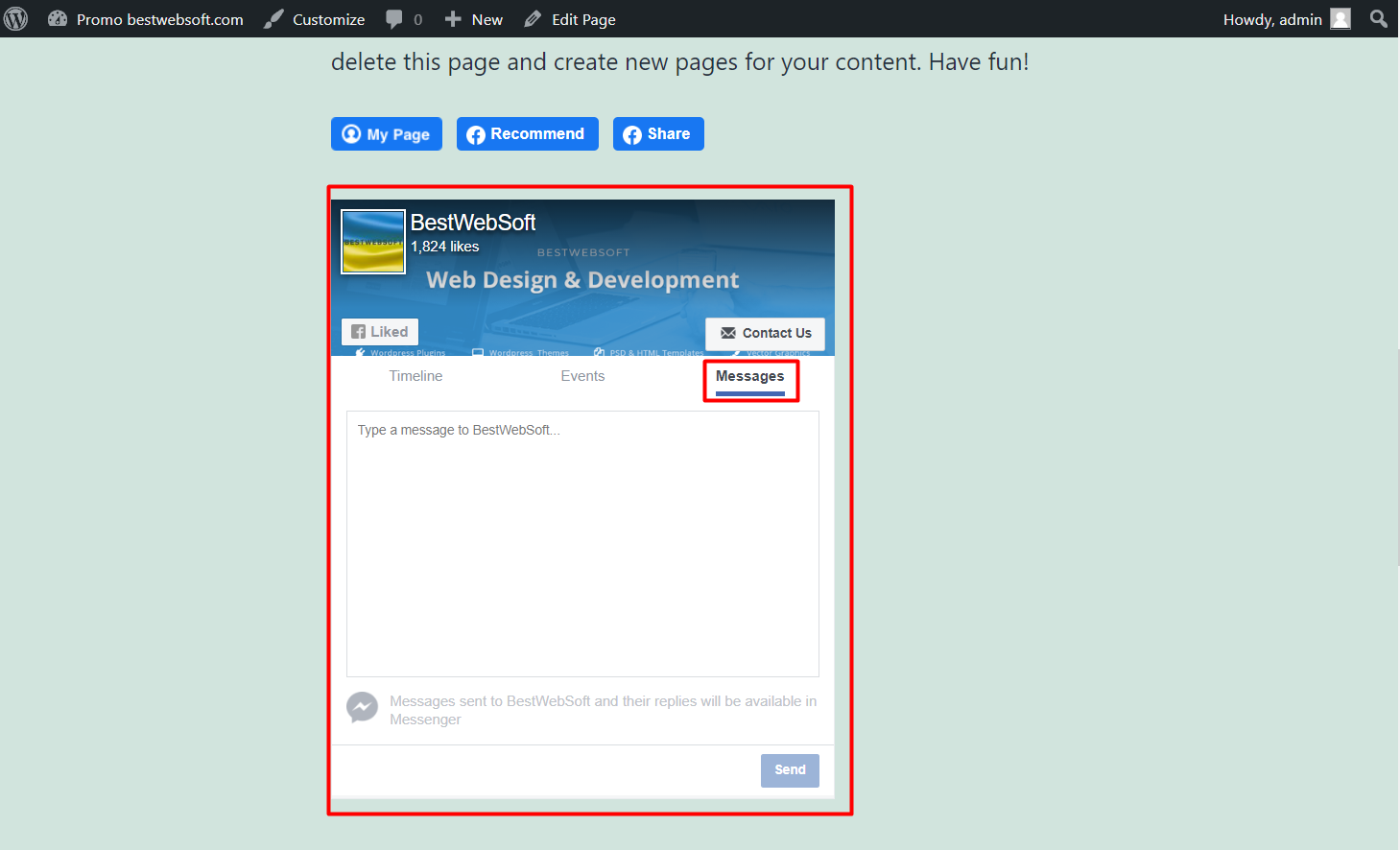The height and width of the screenshot is (850, 1400).
Task: Click the Contact Us button
Action: pos(765,334)
